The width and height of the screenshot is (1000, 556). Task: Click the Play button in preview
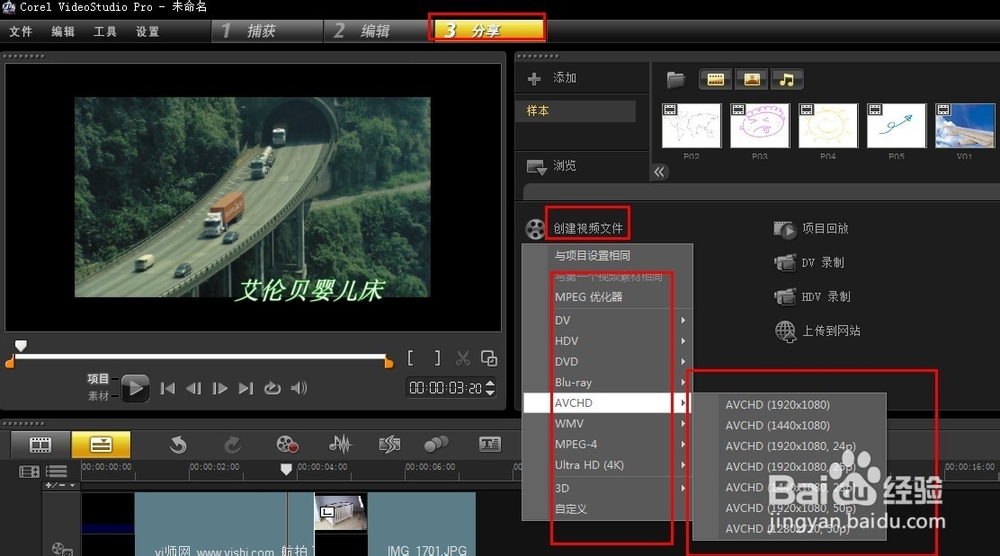135,388
